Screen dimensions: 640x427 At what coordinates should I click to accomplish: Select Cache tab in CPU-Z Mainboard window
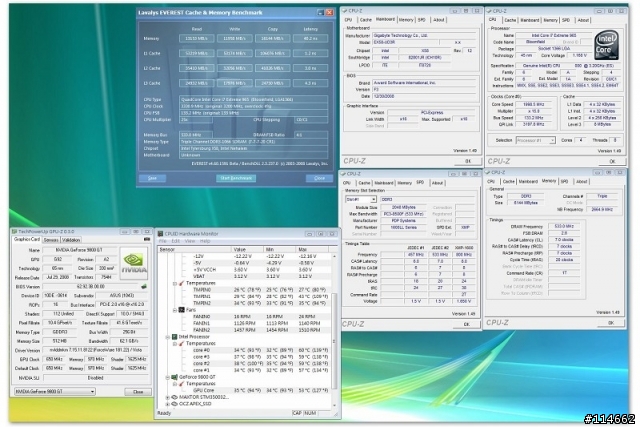click(366, 20)
